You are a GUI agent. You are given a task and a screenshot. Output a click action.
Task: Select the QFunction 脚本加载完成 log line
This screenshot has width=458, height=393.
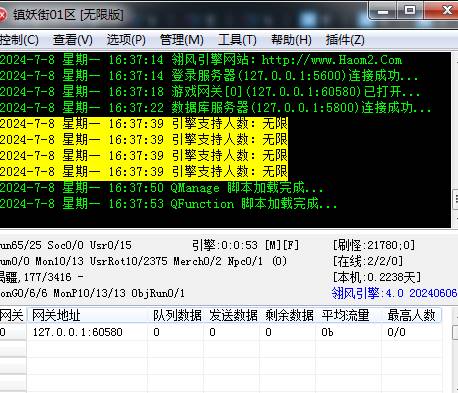pyautogui.click(x=169, y=204)
